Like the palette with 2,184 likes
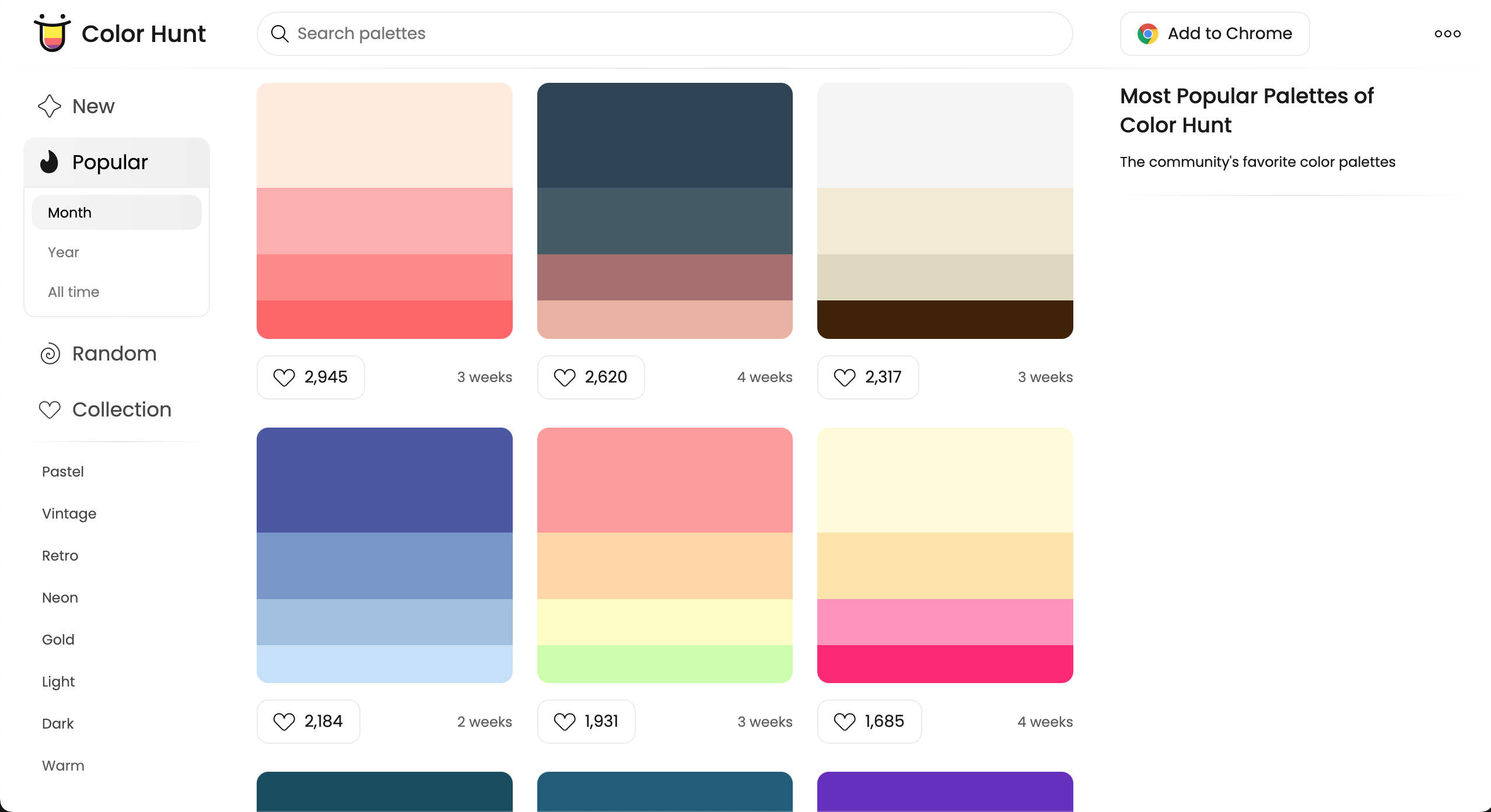Image resolution: width=1491 pixels, height=812 pixels. point(309,722)
